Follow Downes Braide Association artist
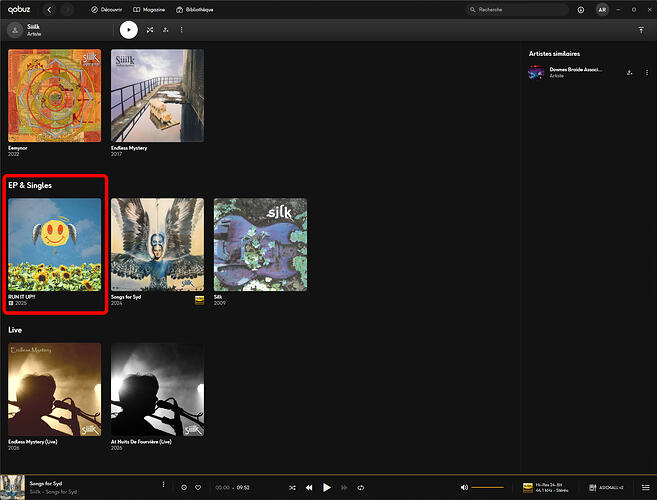 [x=629, y=73]
